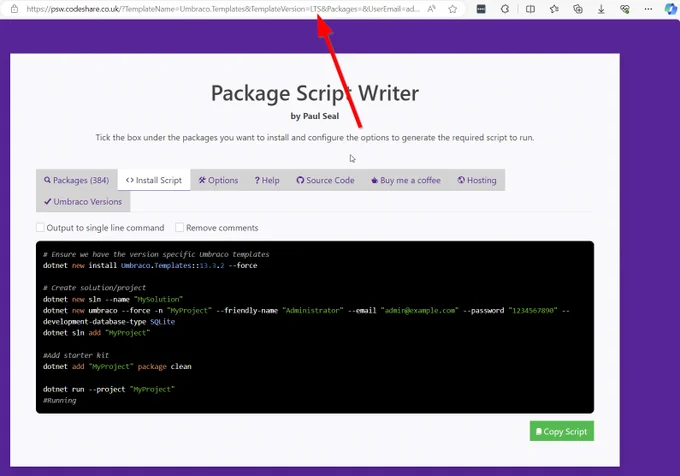Open the Source Code tab

pyautogui.click(x=325, y=180)
